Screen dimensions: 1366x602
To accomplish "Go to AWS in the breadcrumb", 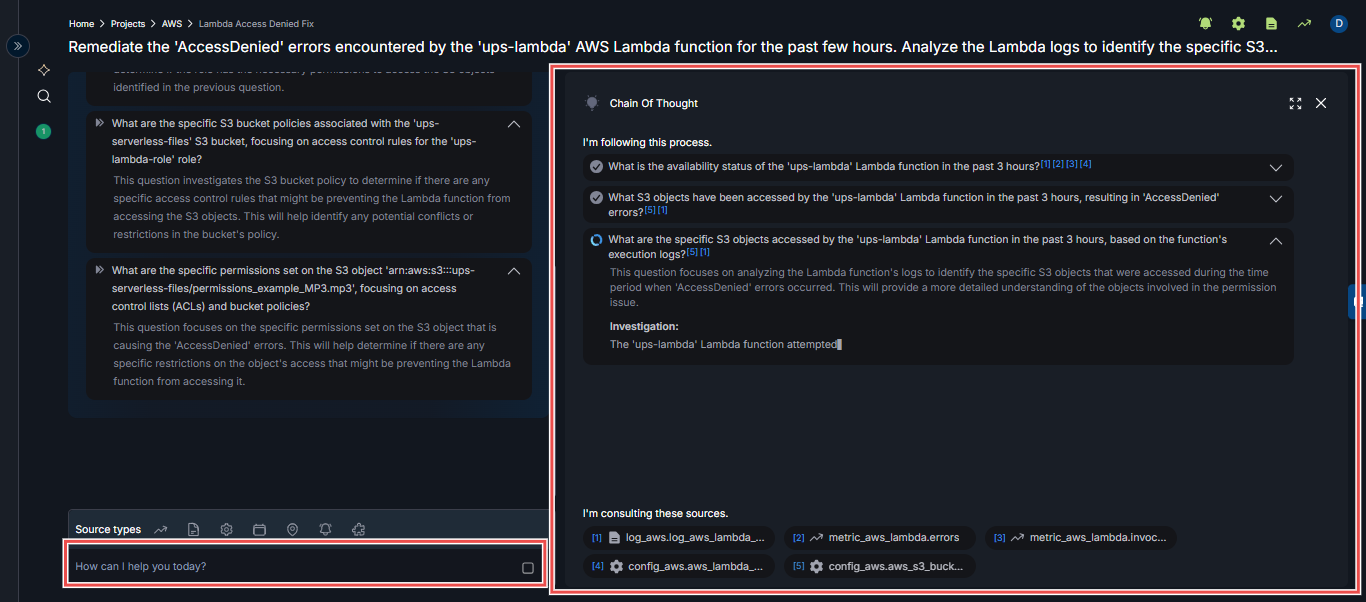I will pos(172,23).
